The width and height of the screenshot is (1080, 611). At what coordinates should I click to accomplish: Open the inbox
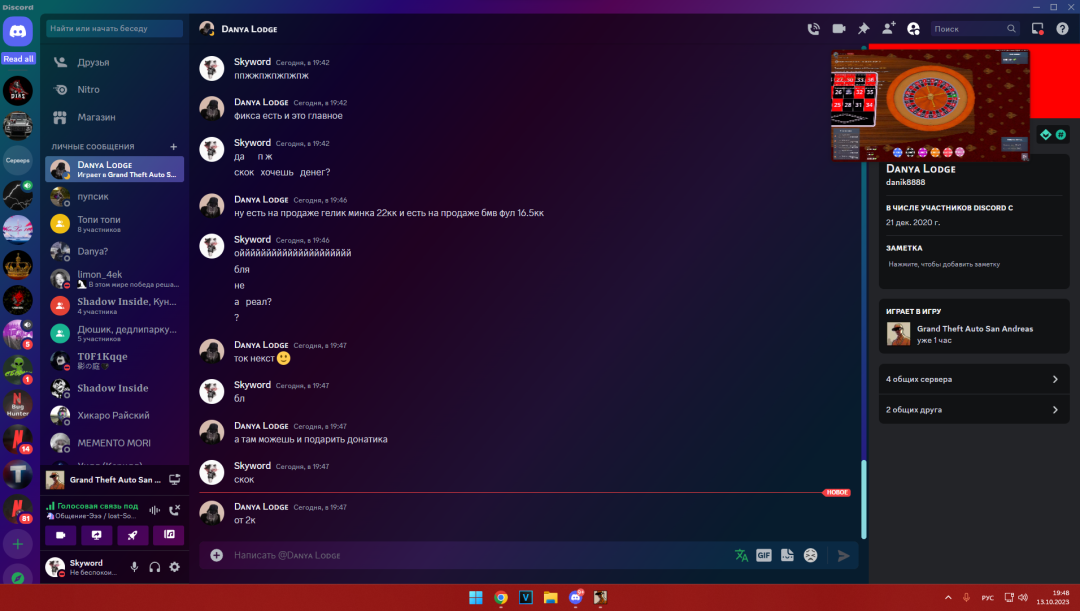(x=1037, y=29)
